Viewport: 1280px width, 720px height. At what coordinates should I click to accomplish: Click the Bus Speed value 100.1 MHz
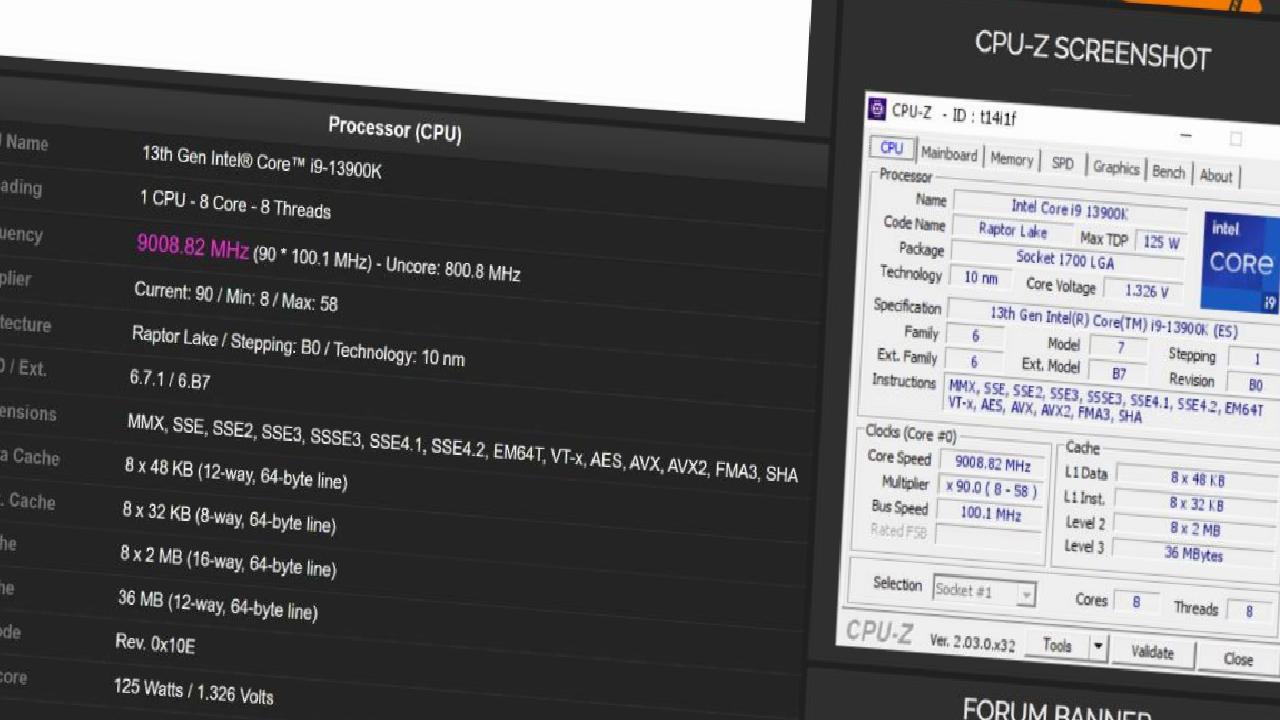point(990,514)
